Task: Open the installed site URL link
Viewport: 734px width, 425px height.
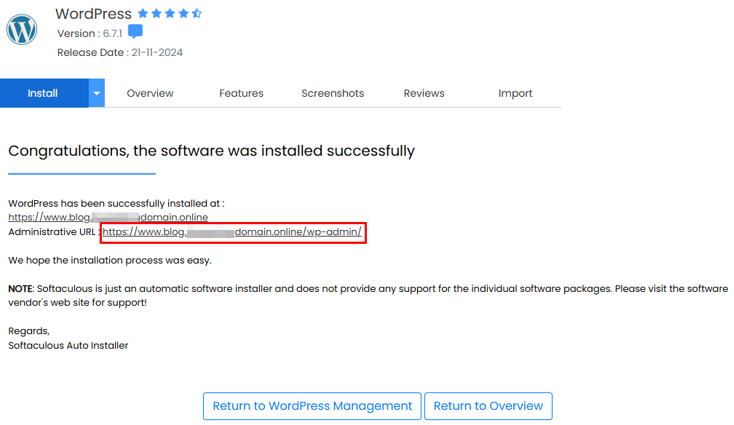Action: (x=108, y=217)
